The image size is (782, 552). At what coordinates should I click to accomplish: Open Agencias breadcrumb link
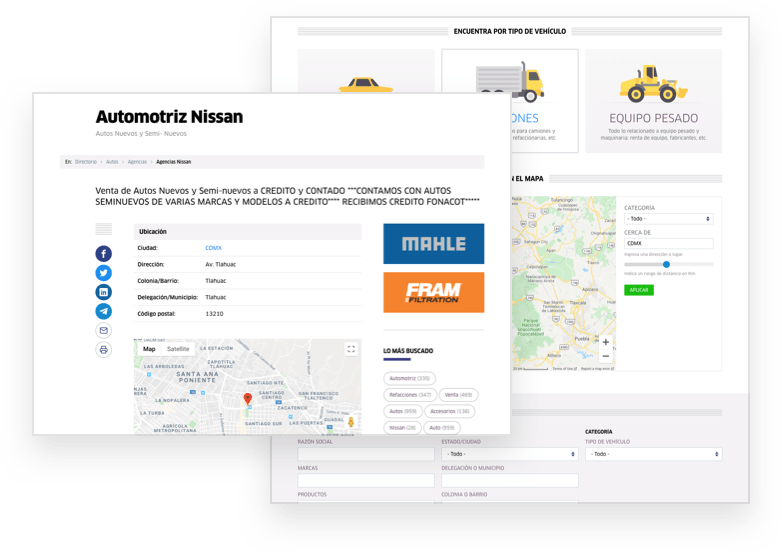click(137, 162)
